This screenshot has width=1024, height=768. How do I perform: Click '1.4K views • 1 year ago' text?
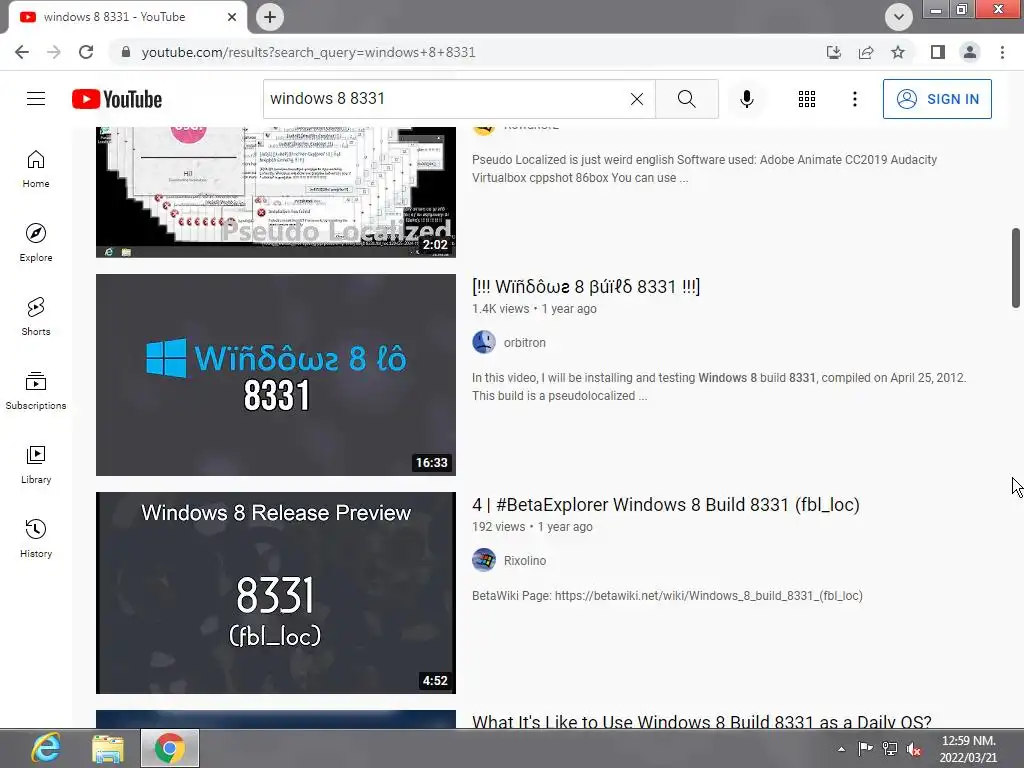click(534, 309)
